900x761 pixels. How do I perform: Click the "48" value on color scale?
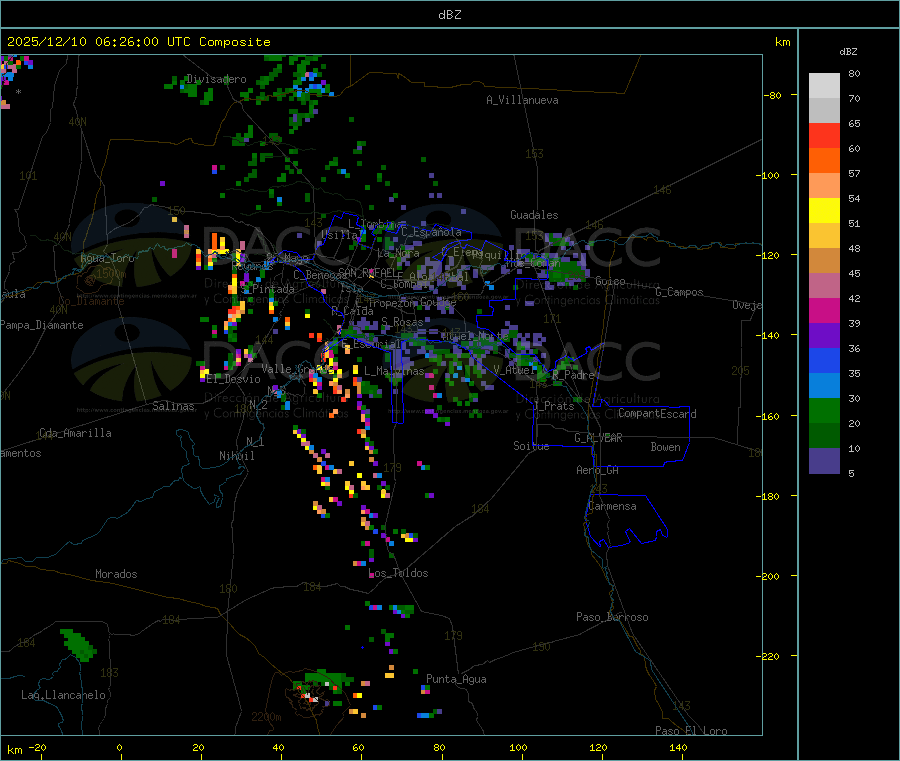854,249
